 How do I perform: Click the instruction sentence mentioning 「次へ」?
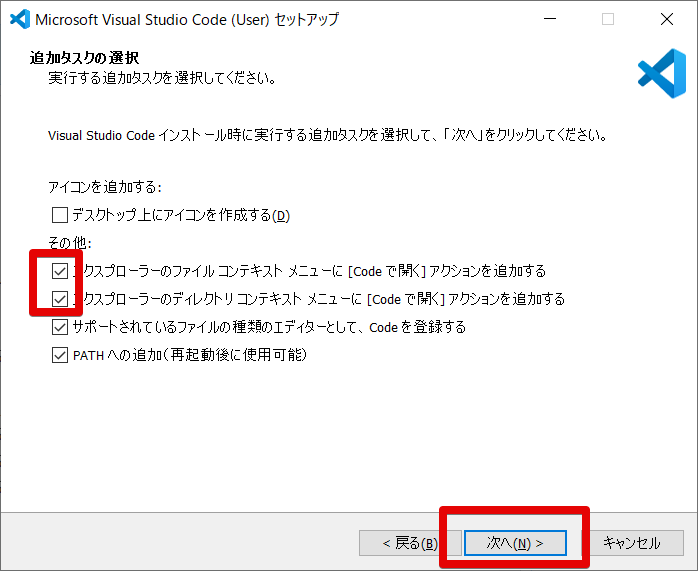[x=327, y=134]
